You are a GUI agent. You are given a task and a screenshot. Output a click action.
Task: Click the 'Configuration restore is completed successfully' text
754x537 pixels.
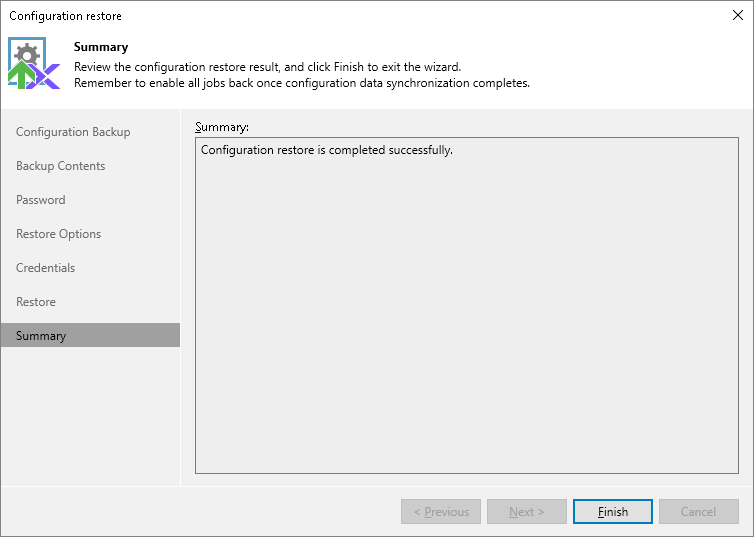tap(327, 150)
